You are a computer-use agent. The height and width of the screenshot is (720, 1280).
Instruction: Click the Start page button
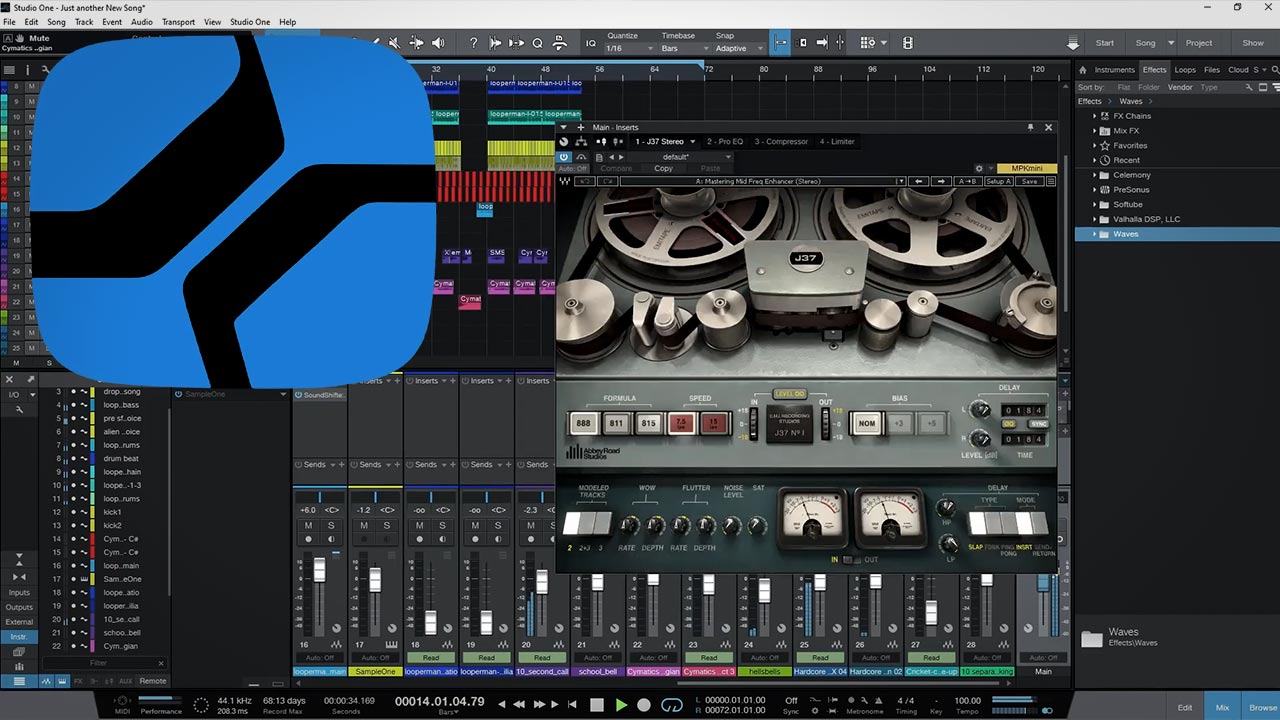click(x=1104, y=43)
